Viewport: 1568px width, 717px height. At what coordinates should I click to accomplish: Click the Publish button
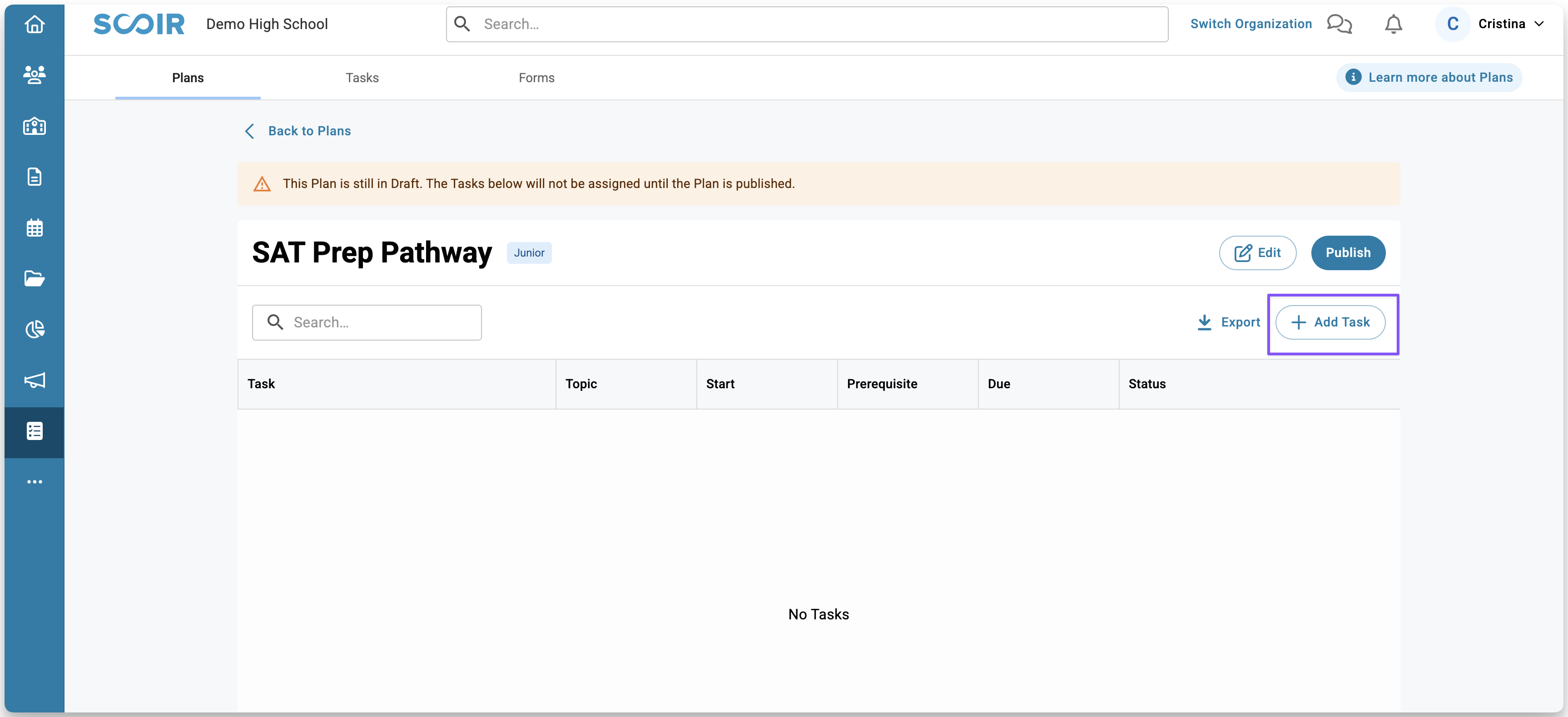click(x=1348, y=252)
